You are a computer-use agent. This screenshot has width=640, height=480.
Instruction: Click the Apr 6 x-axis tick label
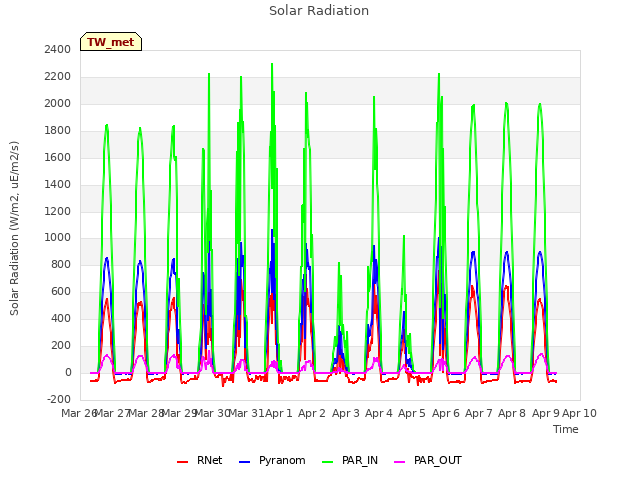click(445, 413)
